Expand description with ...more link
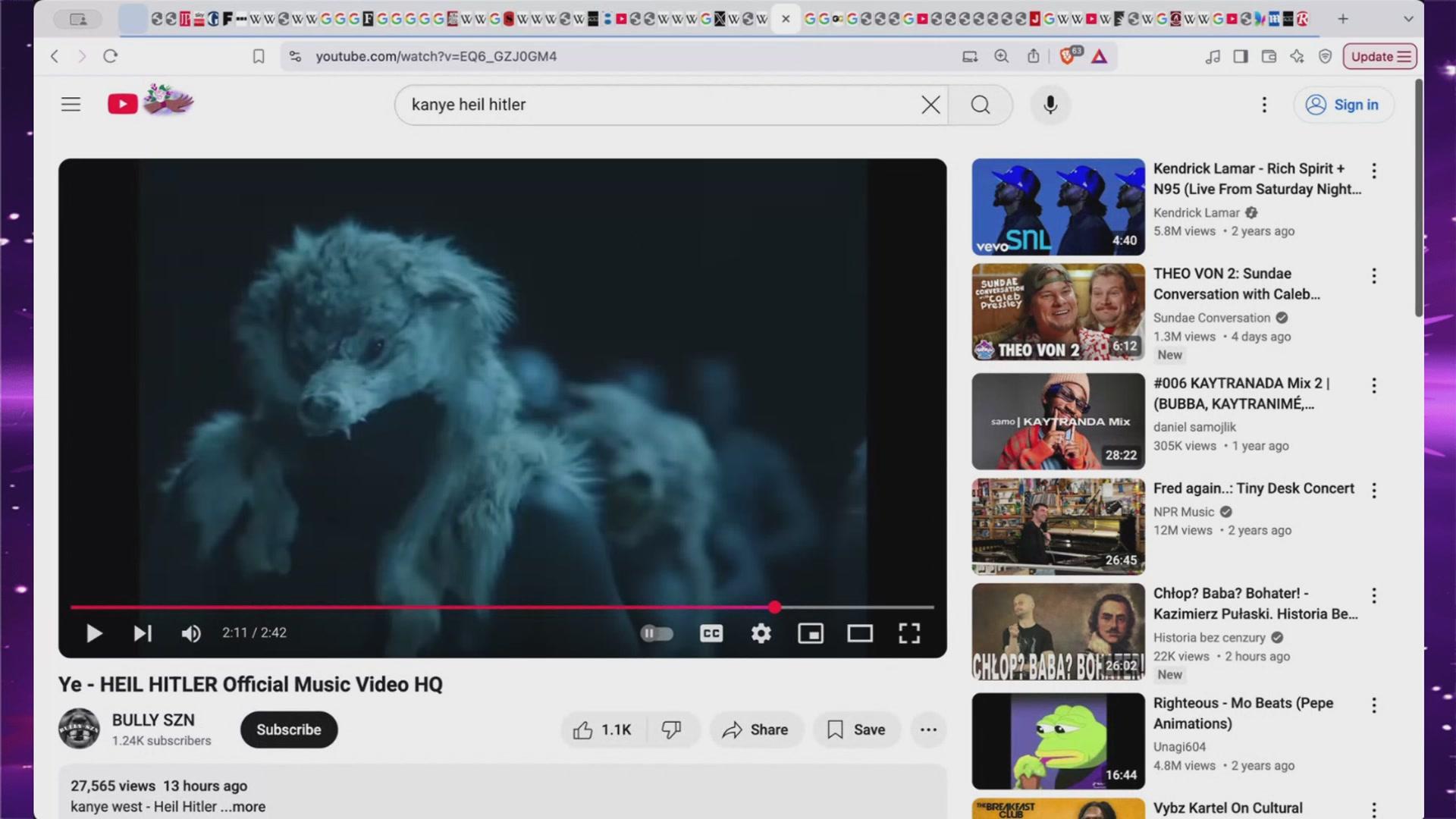 (x=243, y=807)
